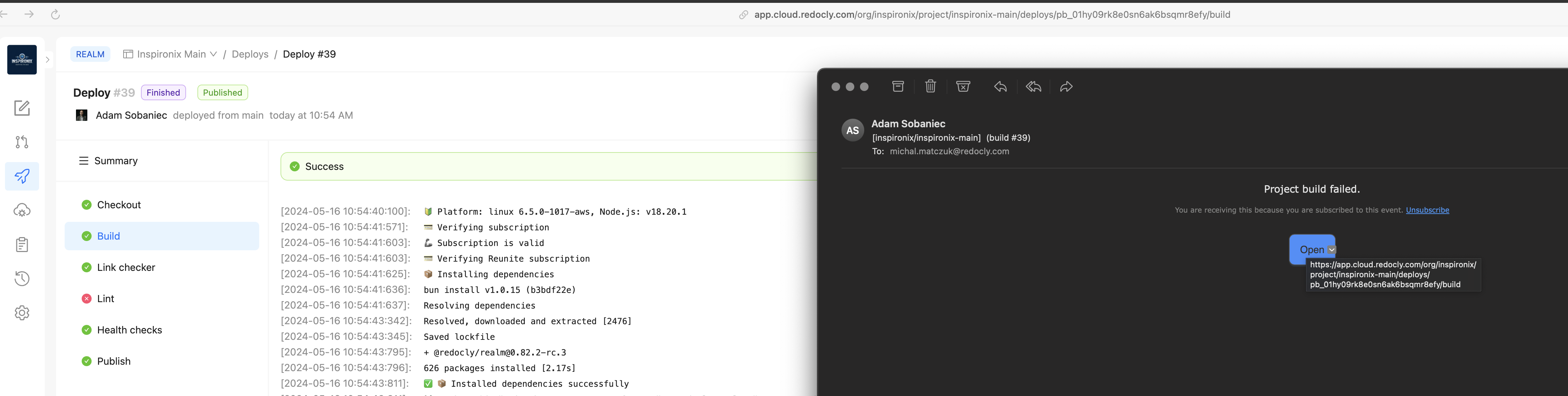This screenshot has height=396, width=1568.
Task: Select the Build step
Action: point(161,236)
